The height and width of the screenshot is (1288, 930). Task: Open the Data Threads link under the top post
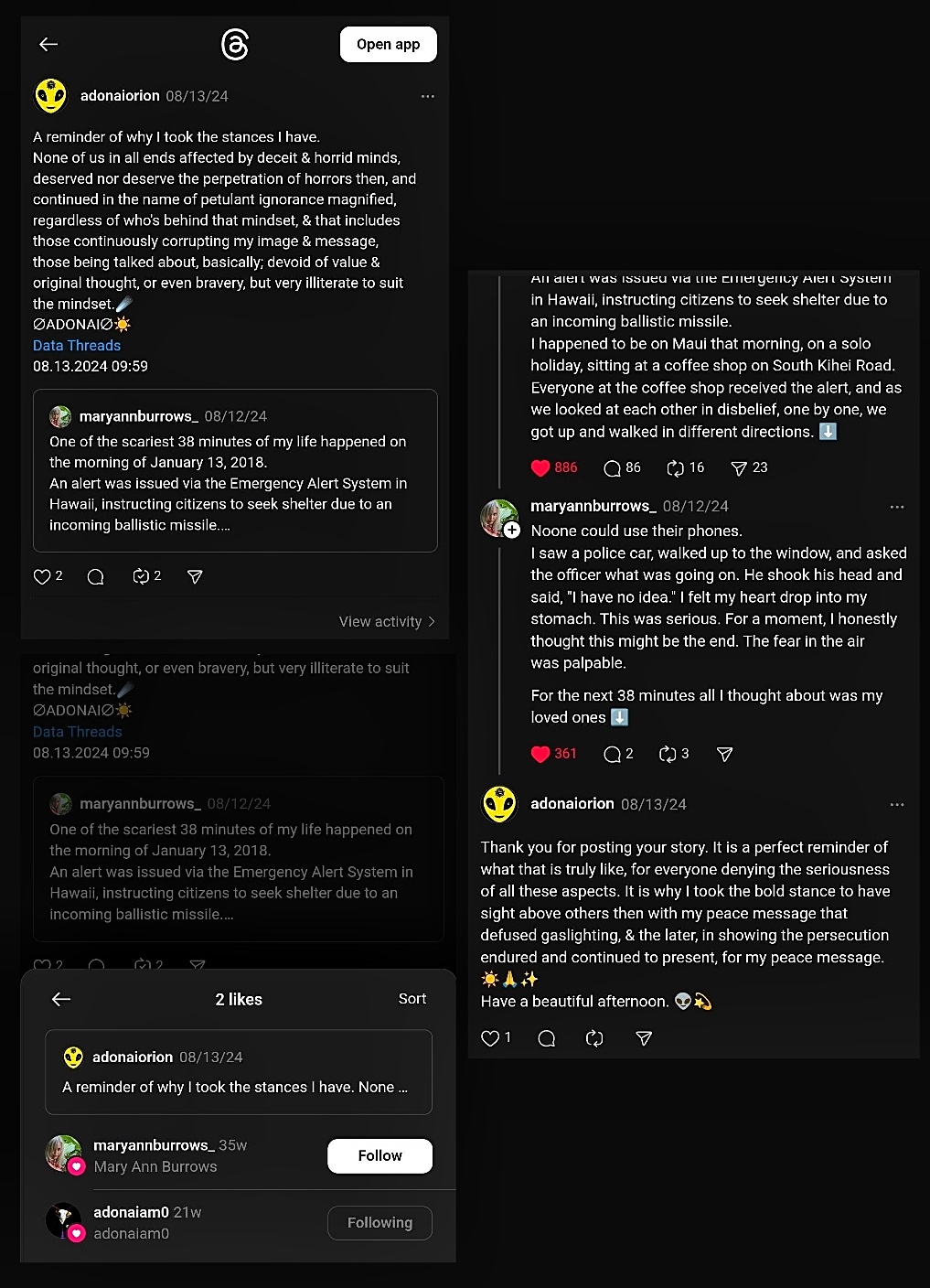click(77, 345)
